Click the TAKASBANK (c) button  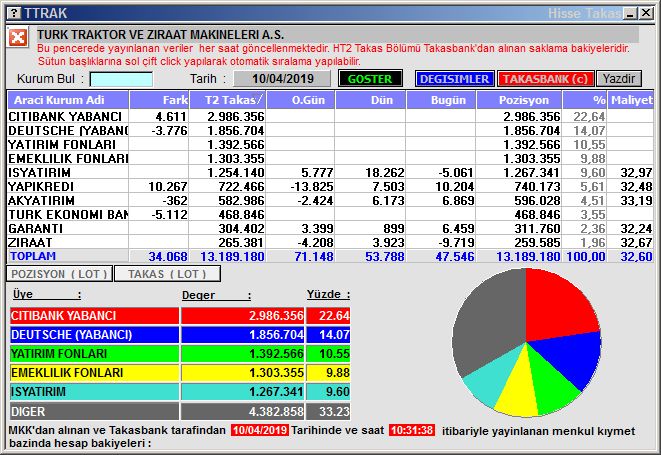545,79
